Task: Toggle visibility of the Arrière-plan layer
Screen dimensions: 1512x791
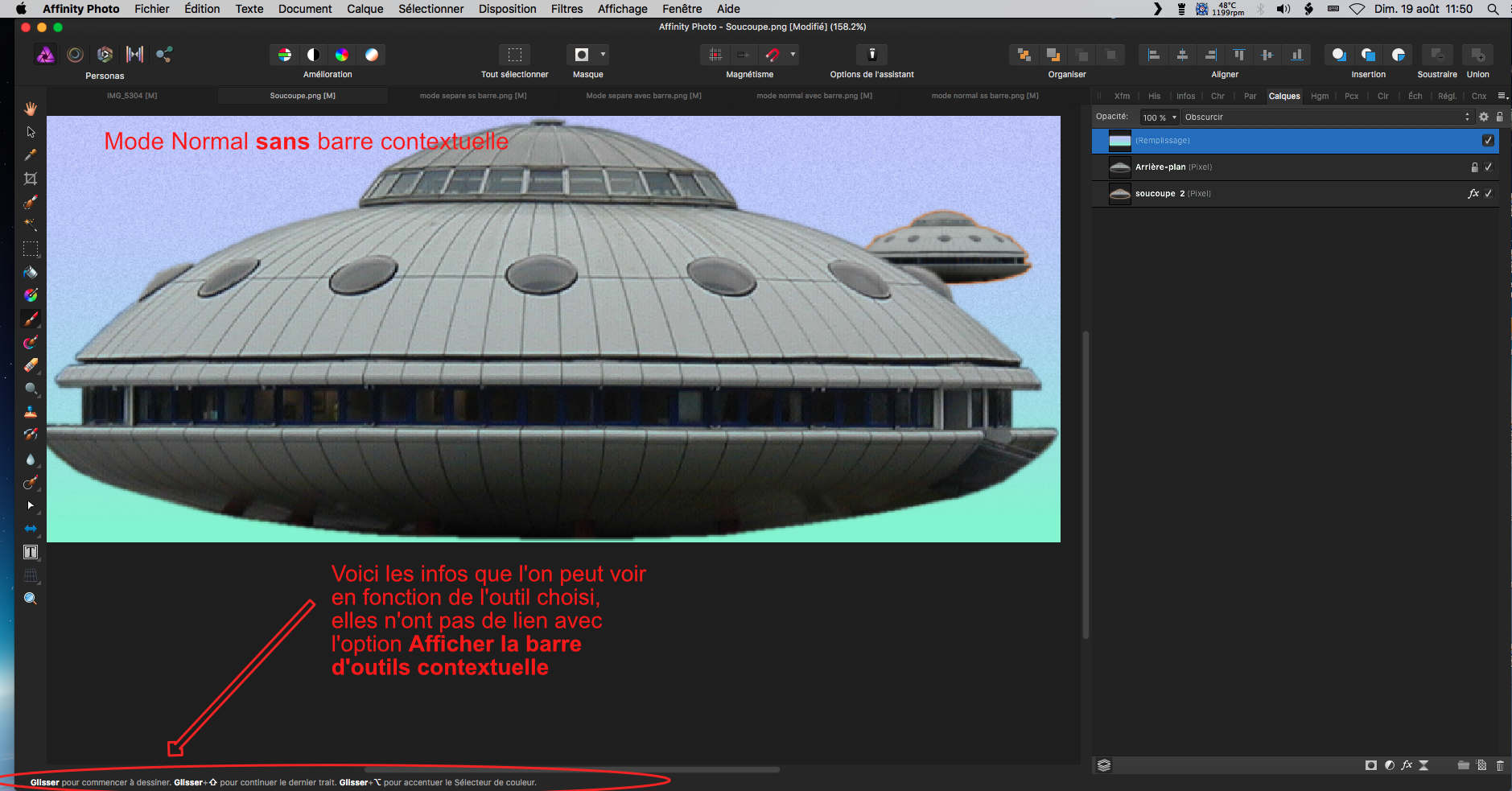Action: tap(1488, 167)
